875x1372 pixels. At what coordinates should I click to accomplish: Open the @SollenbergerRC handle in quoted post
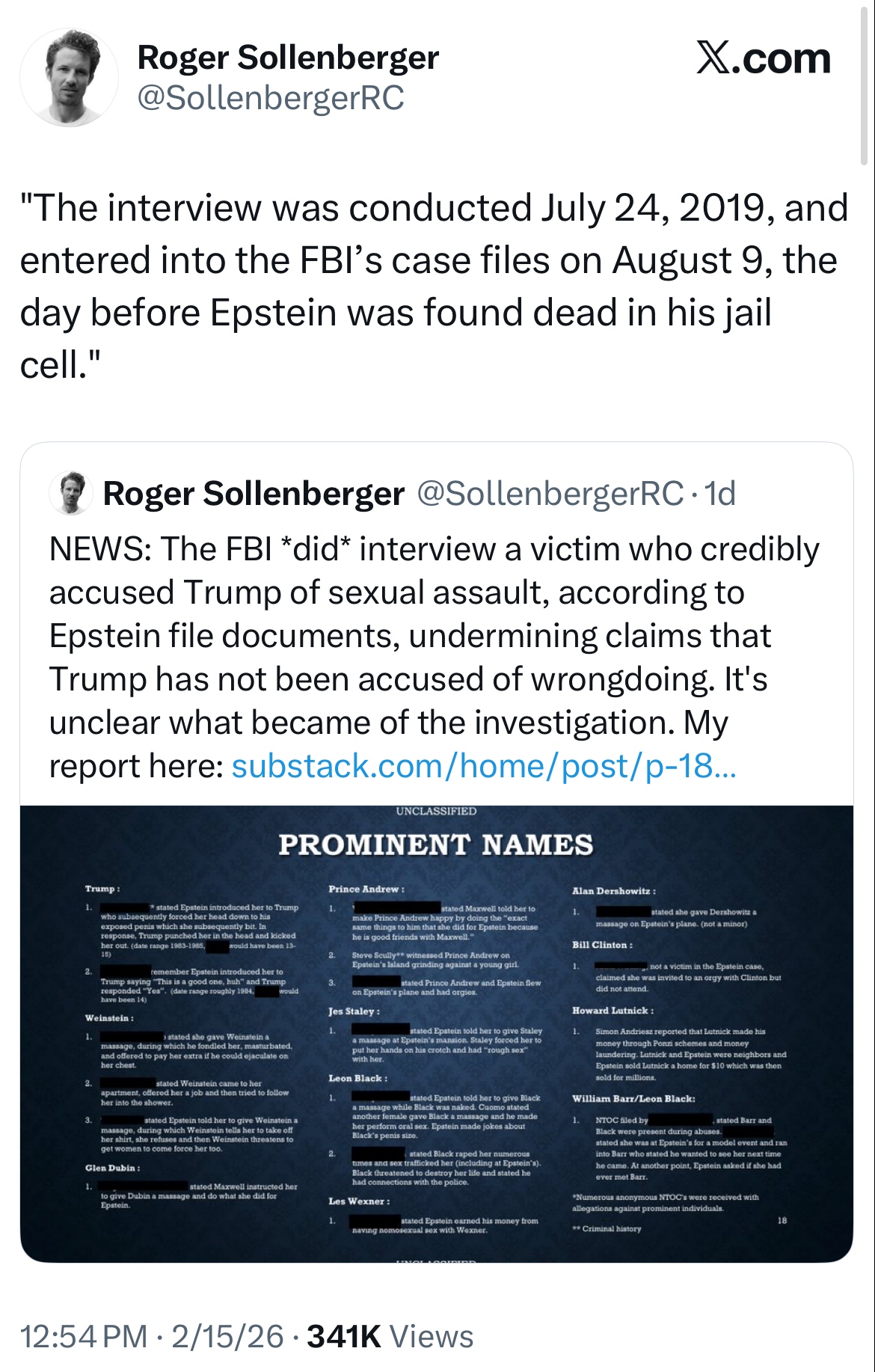tap(550, 494)
